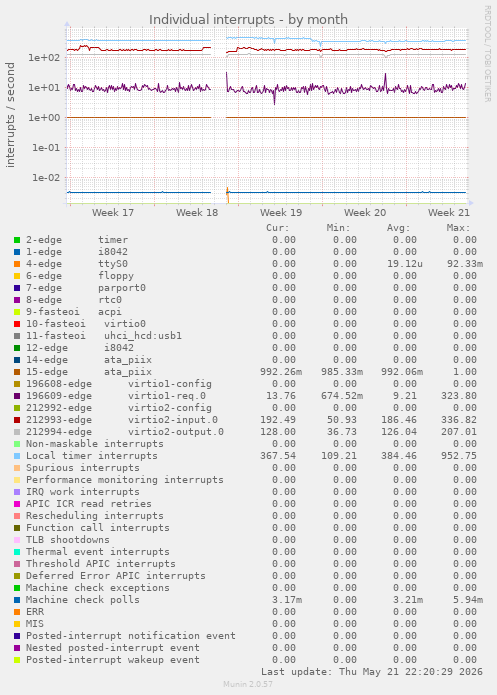Click the Cur: column header
Image resolution: width=497 pixels, height=695 pixels.
[278, 228]
